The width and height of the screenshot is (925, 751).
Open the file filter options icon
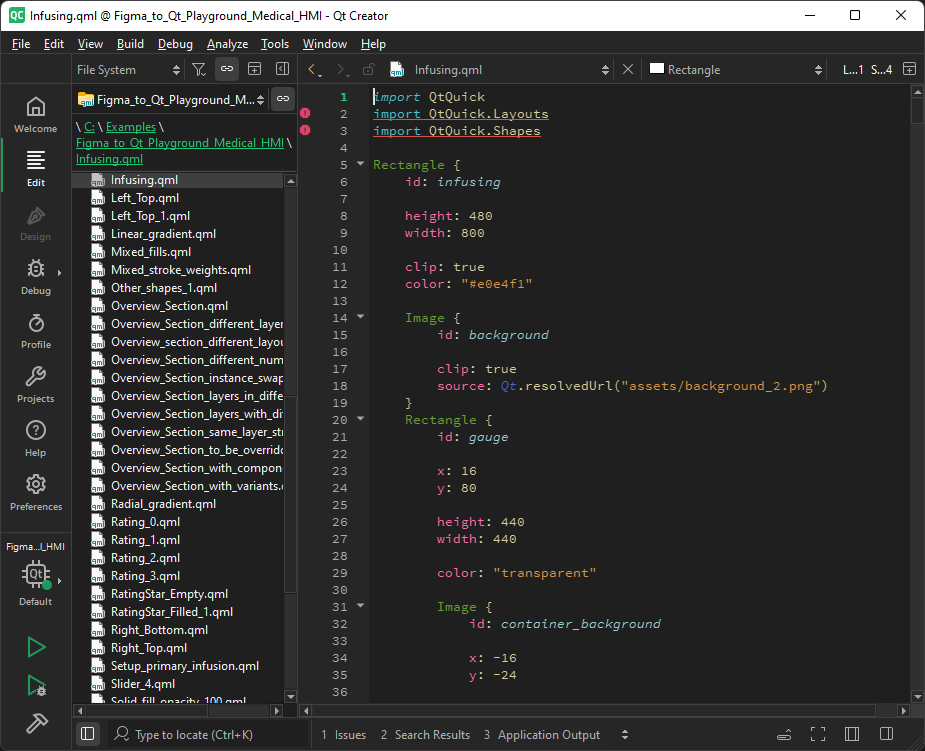199,70
